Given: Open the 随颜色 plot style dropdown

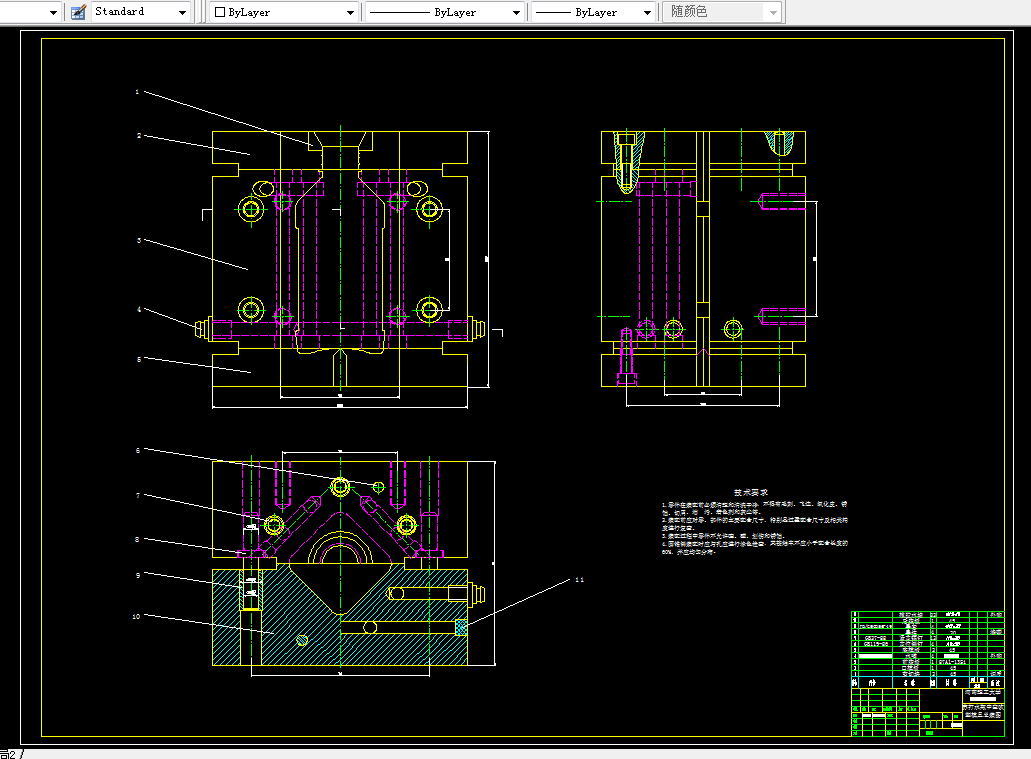Looking at the screenshot, I should pyautogui.click(x=722, y=12).
